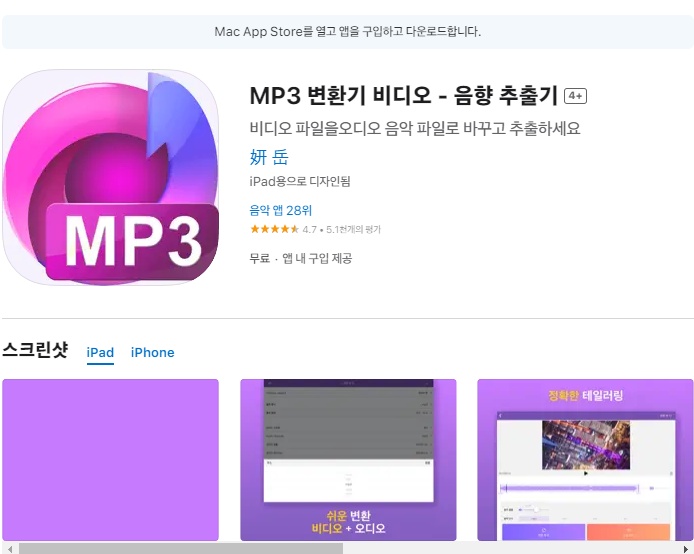
Task: Click the title MP3 변환기 비디오 - 음향 추출기
Action: [x=404, y=95]
